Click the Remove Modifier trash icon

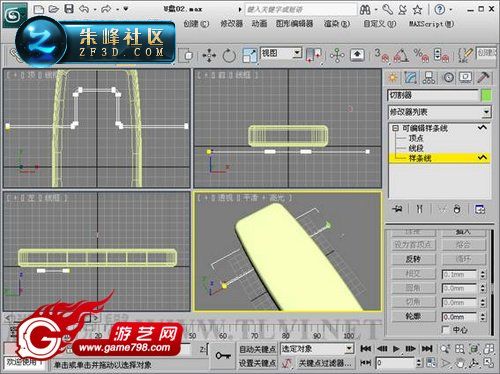[457, 209]
